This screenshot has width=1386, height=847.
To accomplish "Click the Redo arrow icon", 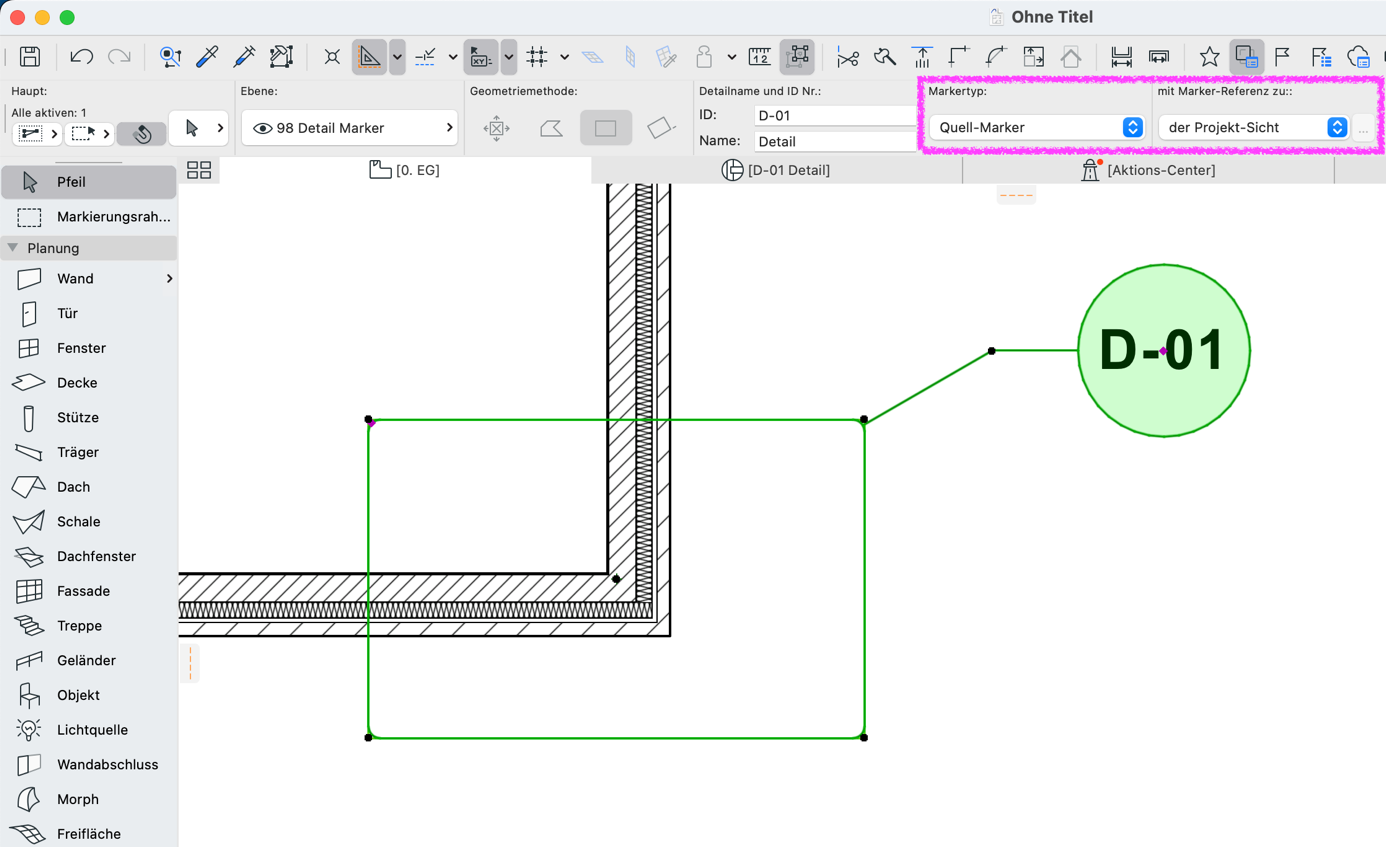I will point(119,57).
